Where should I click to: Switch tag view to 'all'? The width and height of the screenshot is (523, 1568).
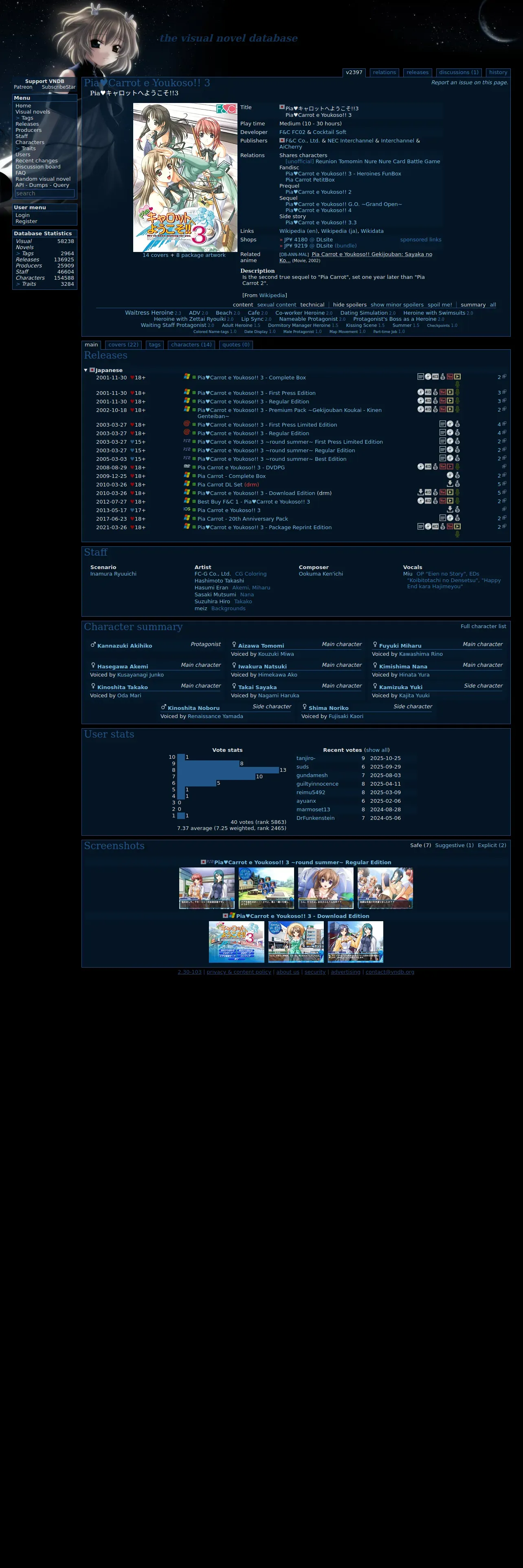(492, 305)
